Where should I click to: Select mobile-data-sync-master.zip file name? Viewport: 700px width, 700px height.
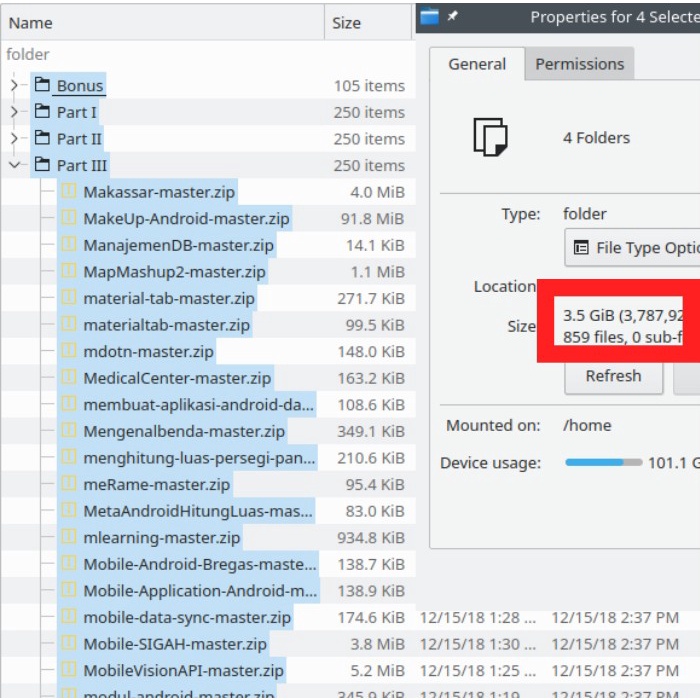(187, 617)
